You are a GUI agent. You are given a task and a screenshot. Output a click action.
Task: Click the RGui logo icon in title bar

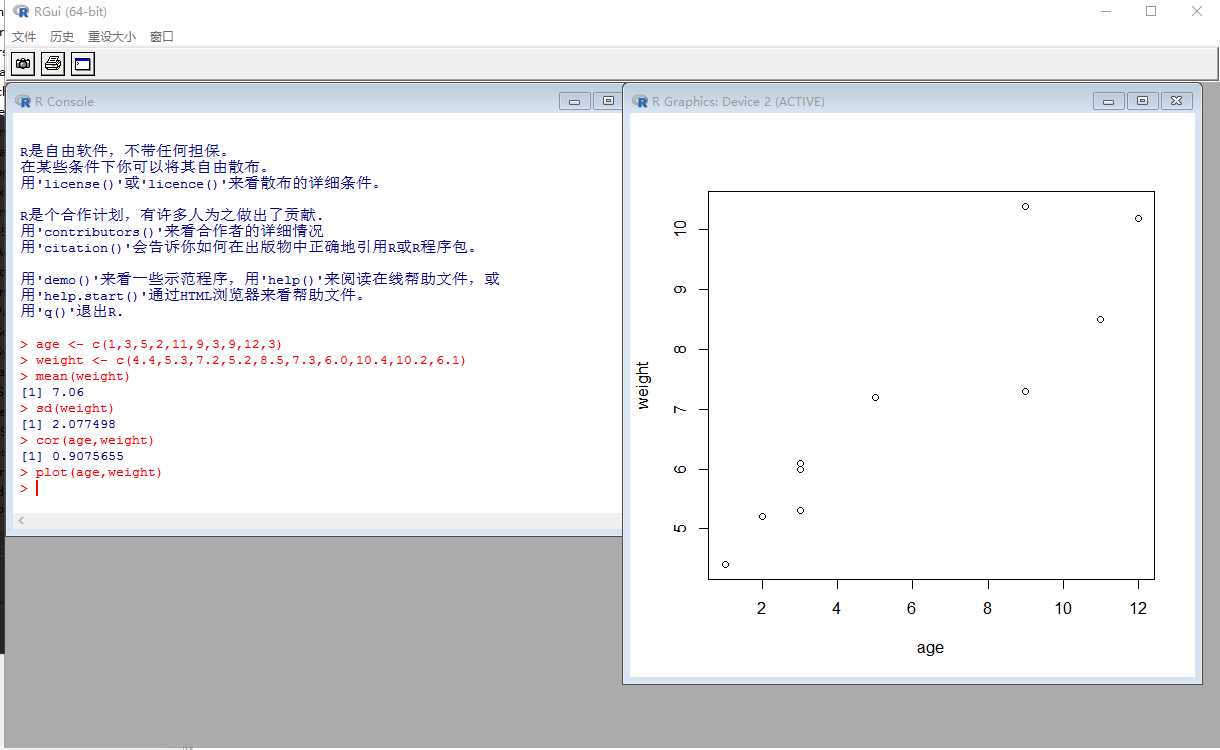pos(21,11)
